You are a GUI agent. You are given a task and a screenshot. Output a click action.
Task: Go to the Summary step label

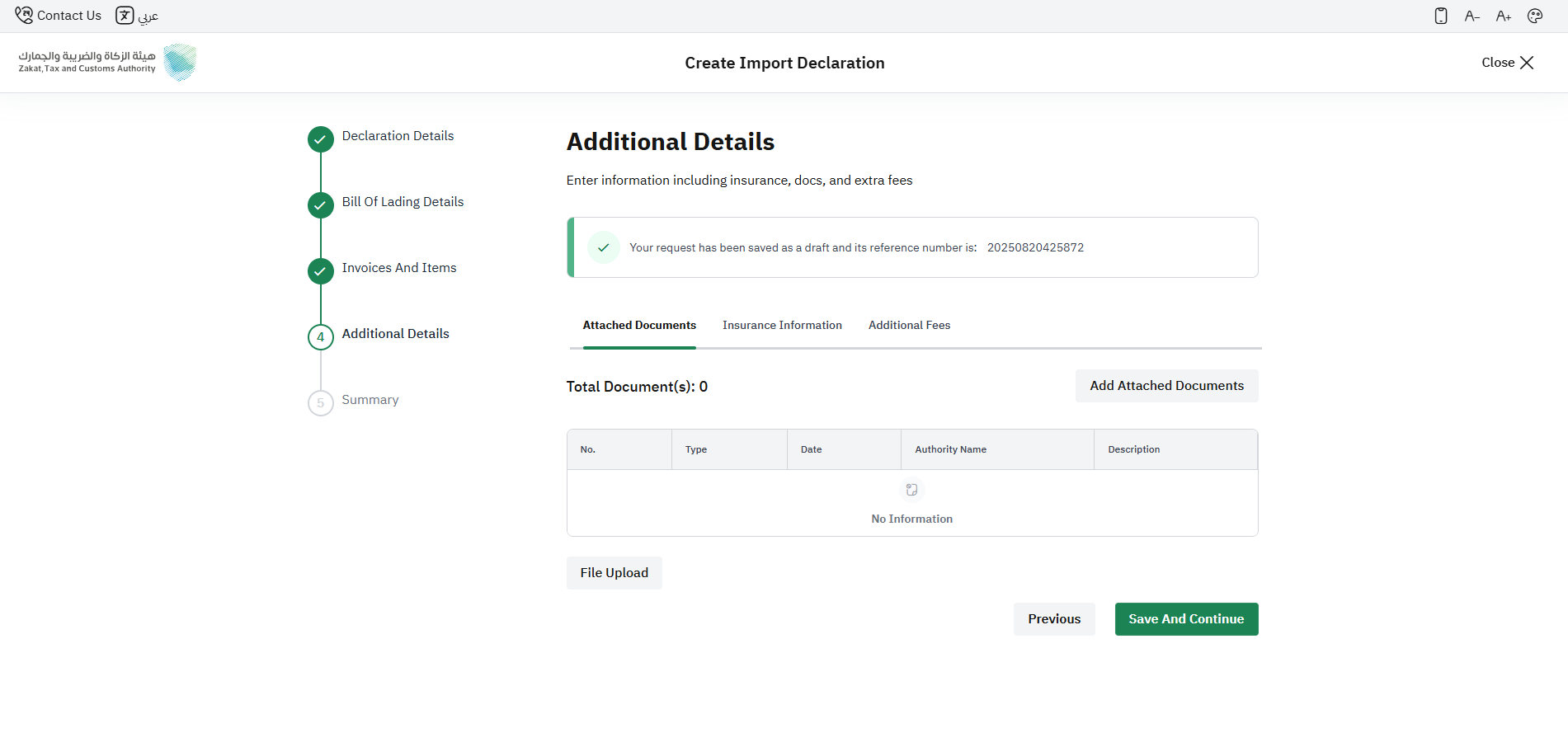(370, 400)
